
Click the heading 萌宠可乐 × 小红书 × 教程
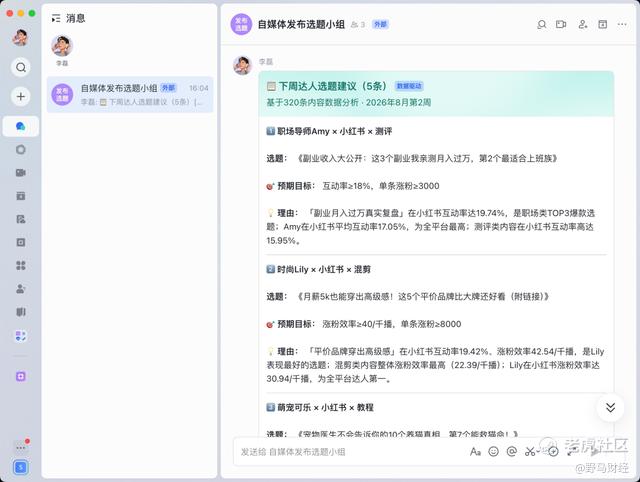325,407
